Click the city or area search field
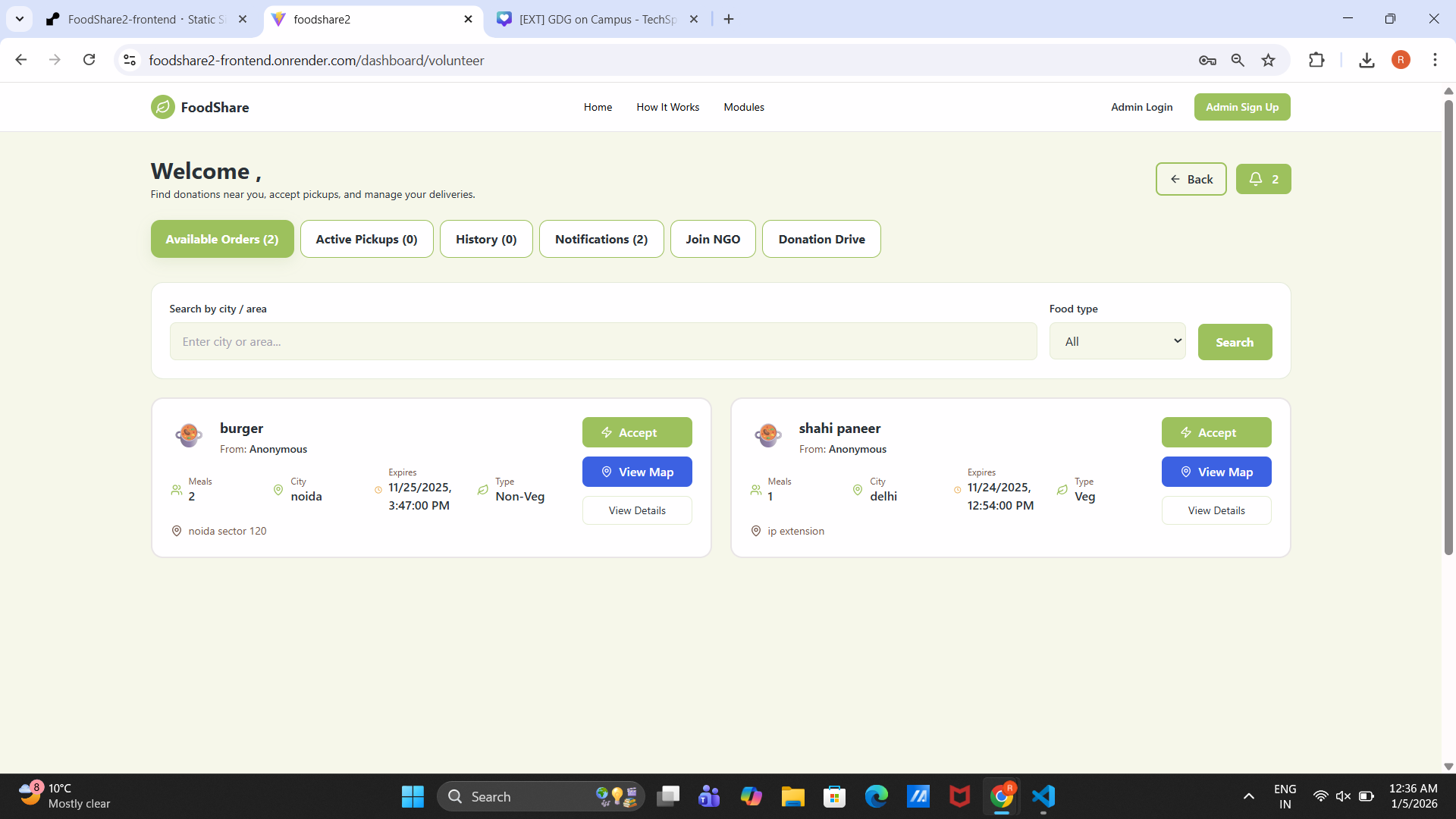 coord(603,341)
